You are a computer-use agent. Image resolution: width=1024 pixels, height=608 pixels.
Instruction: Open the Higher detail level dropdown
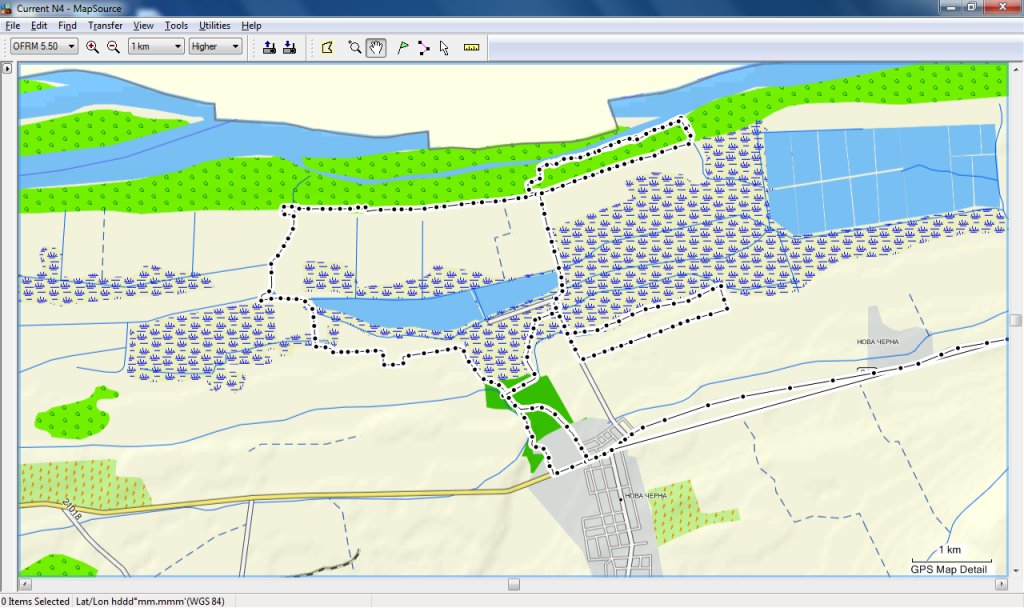point(216,47)
